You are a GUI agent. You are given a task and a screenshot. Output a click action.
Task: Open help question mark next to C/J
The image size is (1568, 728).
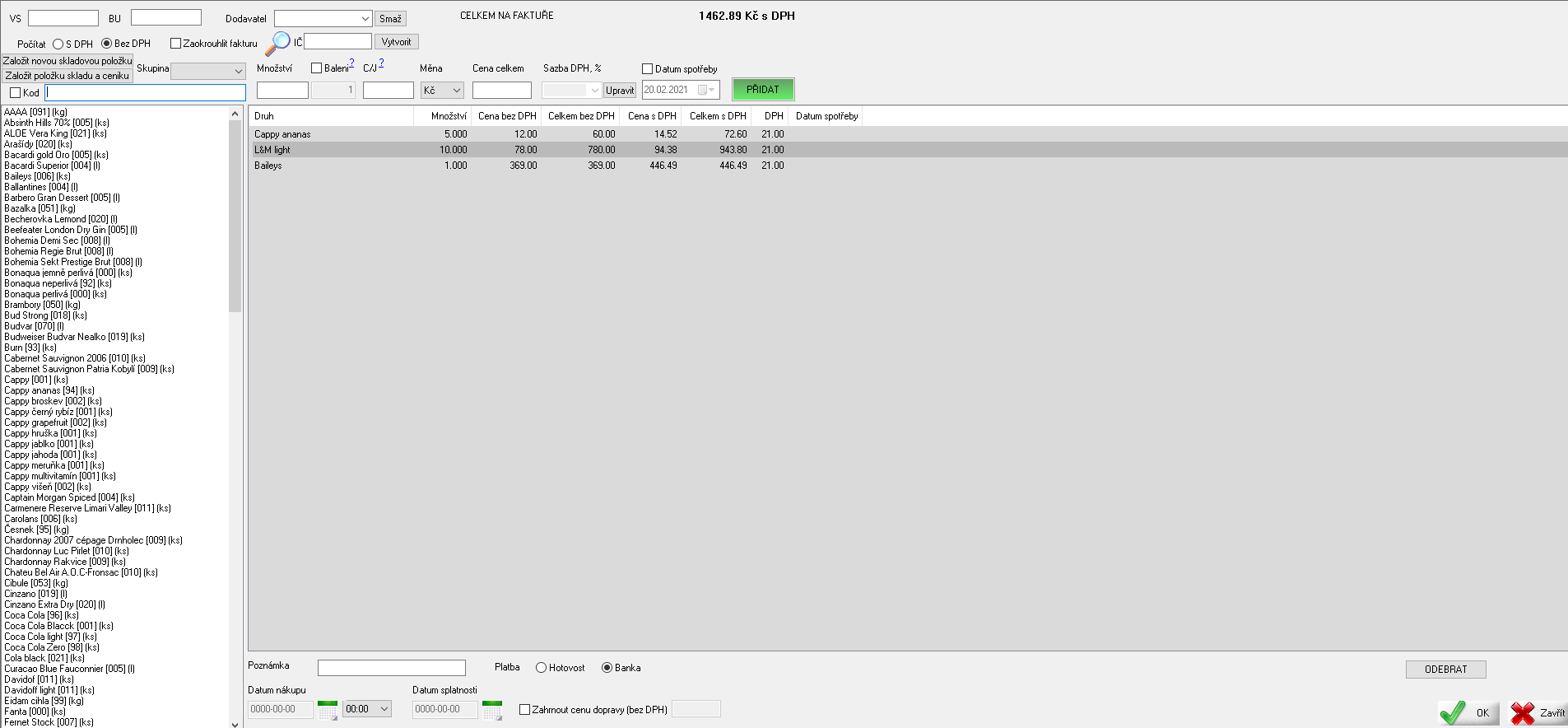[381, 63]
